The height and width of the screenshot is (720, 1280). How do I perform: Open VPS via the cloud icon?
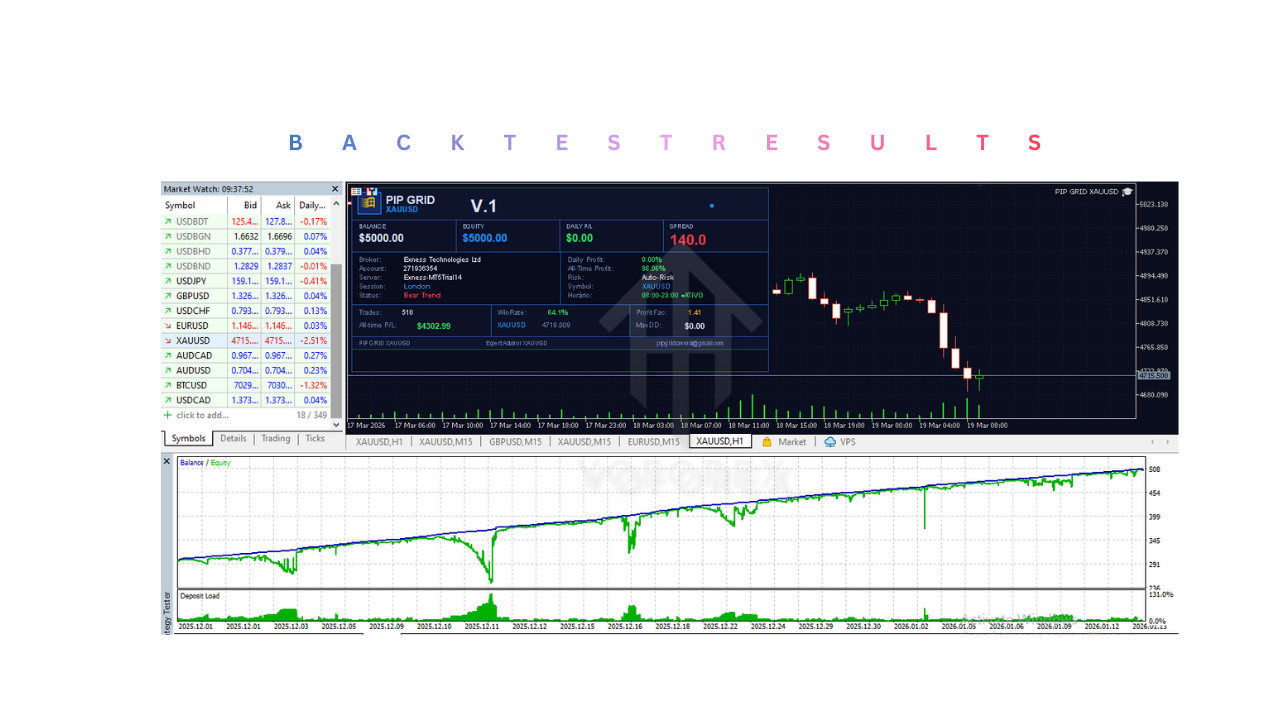(x=828, y=440)
